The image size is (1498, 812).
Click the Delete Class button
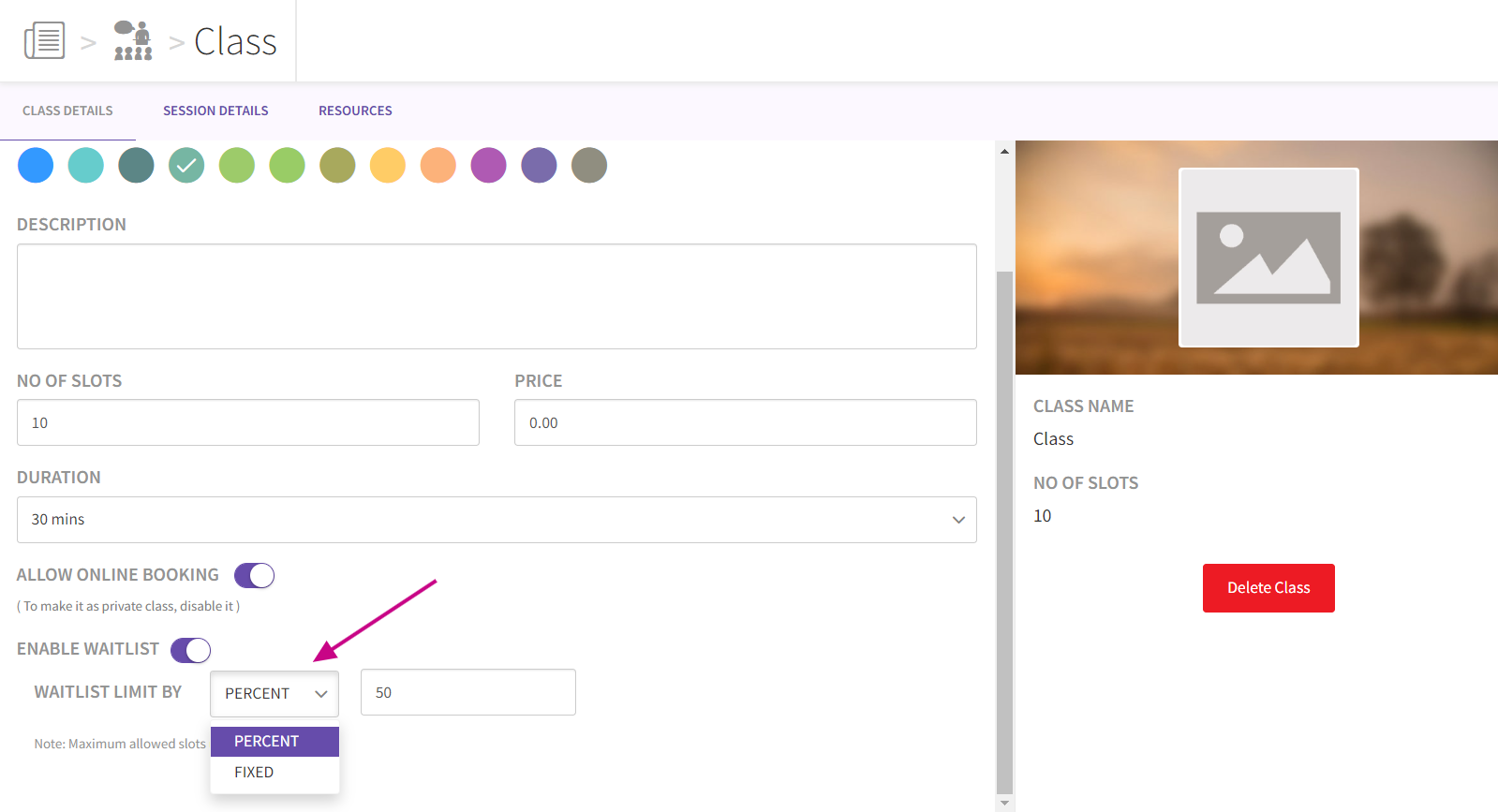pos(1268,588)
